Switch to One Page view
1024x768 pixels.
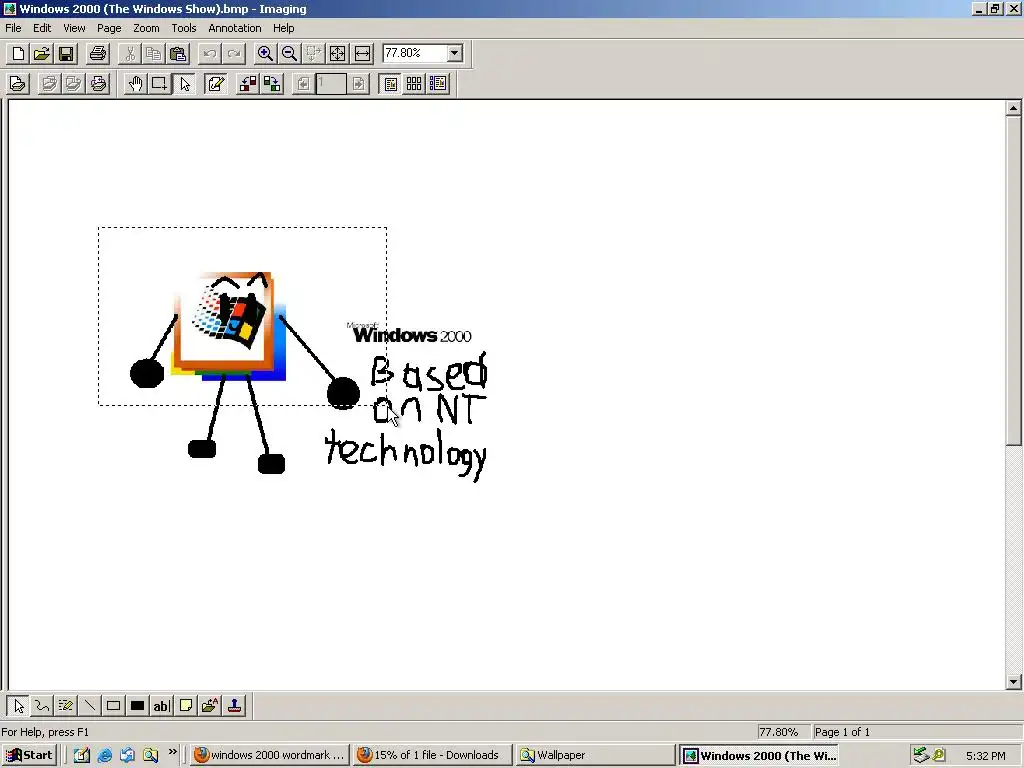point(391,84)
